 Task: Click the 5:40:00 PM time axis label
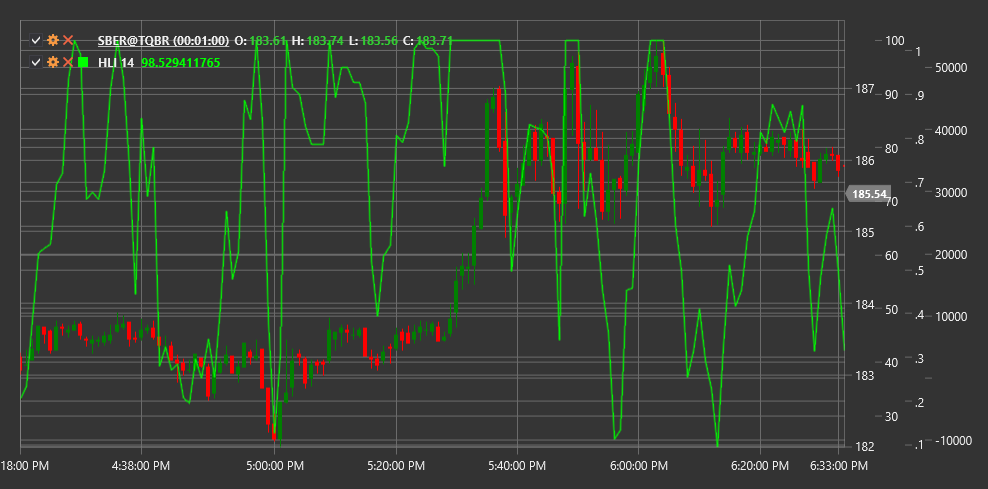517,466
